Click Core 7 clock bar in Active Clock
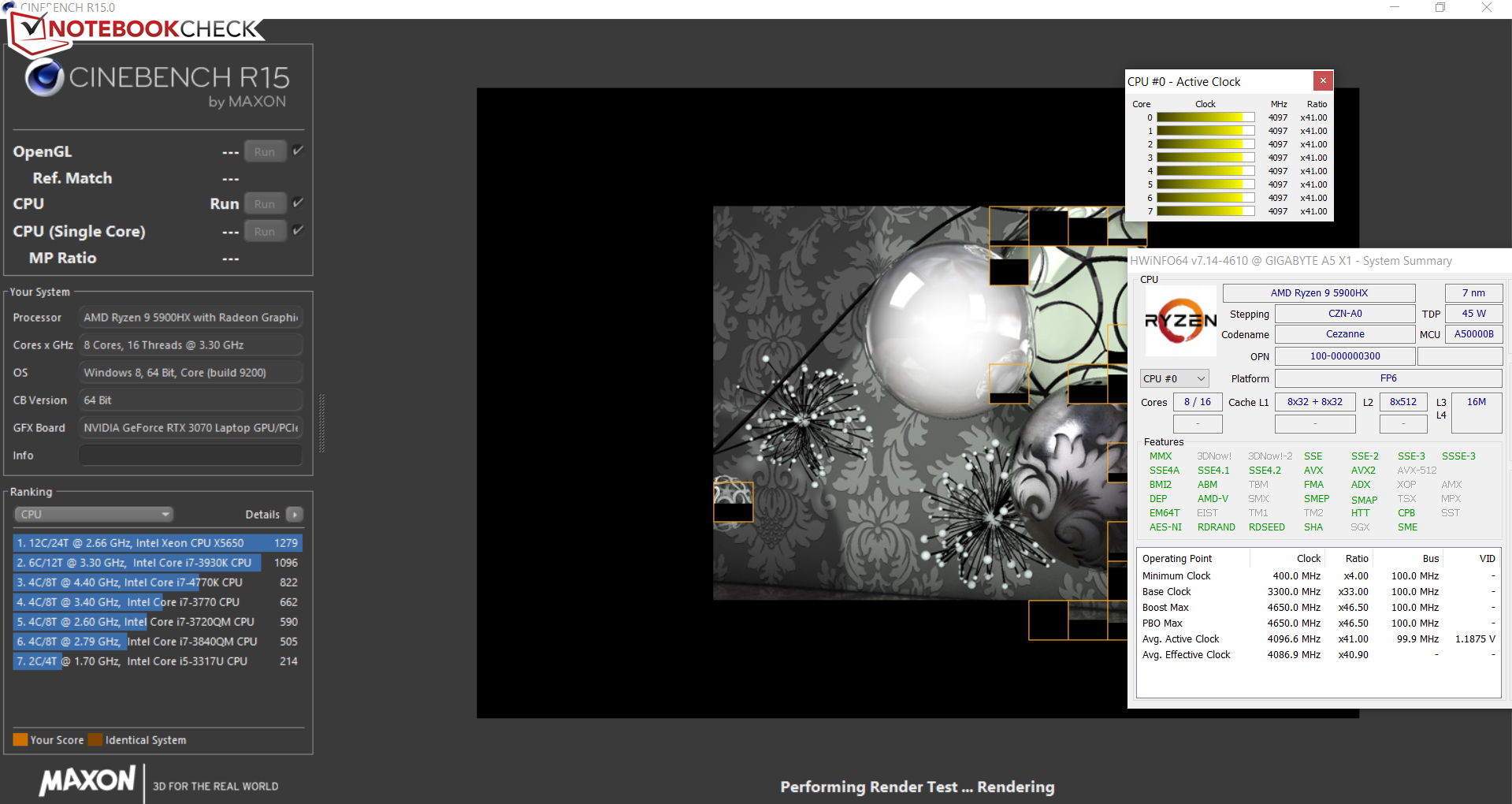The height and width of the screenshot is (804, 1512). coord(1206,211)
